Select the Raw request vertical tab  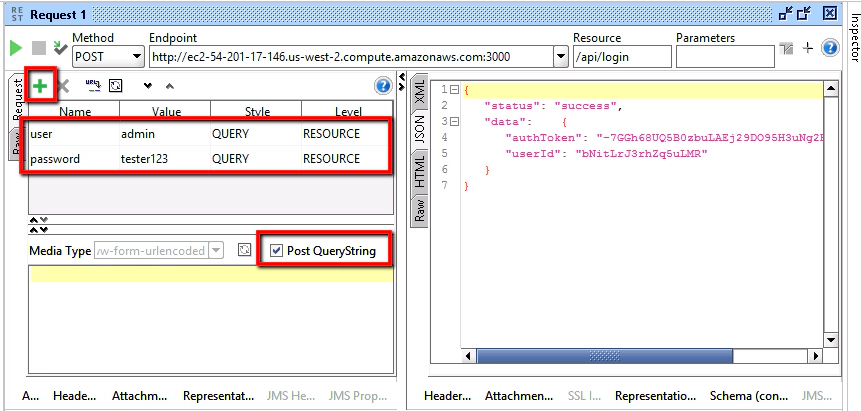coord(15,143)
